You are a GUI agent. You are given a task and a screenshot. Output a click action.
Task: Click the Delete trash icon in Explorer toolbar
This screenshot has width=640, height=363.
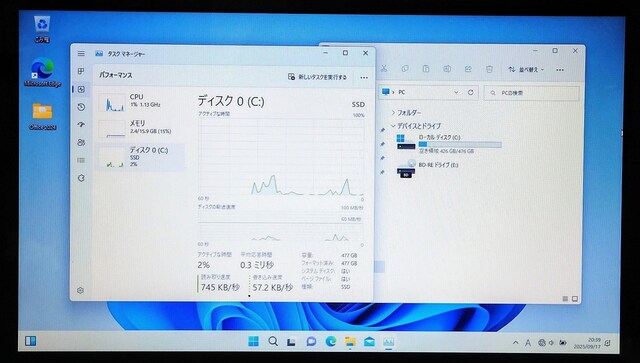489,69
